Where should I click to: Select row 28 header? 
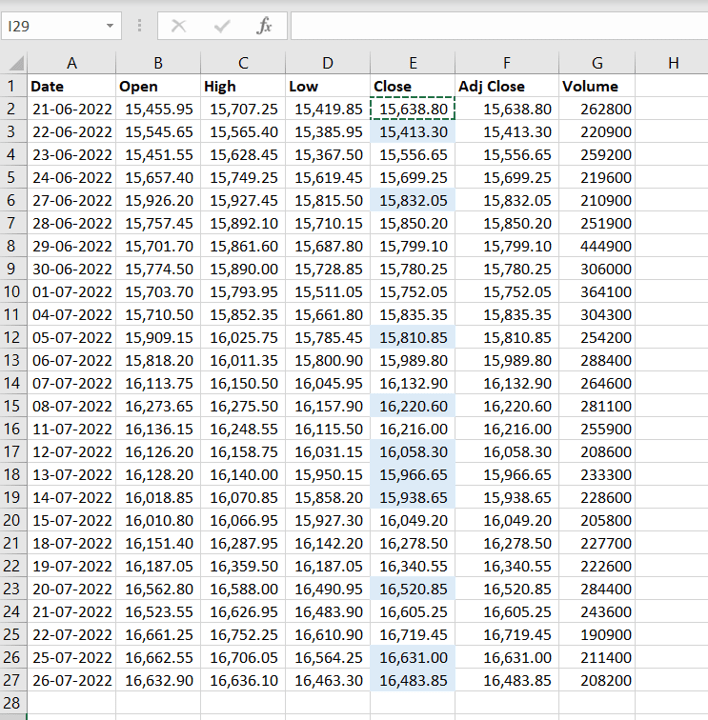(13, 703)
